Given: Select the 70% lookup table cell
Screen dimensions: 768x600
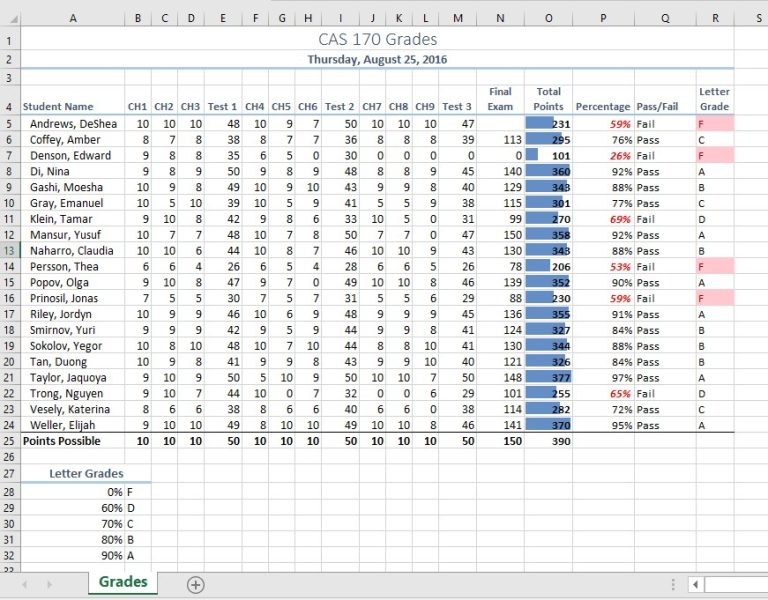Looking at the screenshot, I should [x=72, y=524].
